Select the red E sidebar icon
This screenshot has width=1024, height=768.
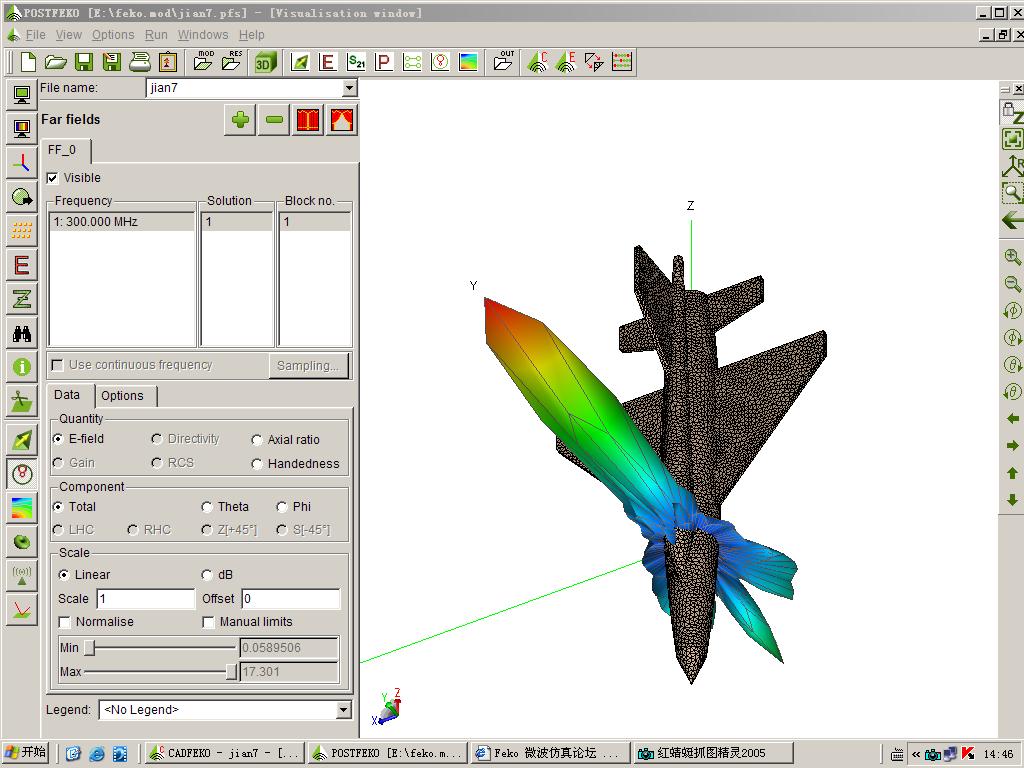[22, 265]
